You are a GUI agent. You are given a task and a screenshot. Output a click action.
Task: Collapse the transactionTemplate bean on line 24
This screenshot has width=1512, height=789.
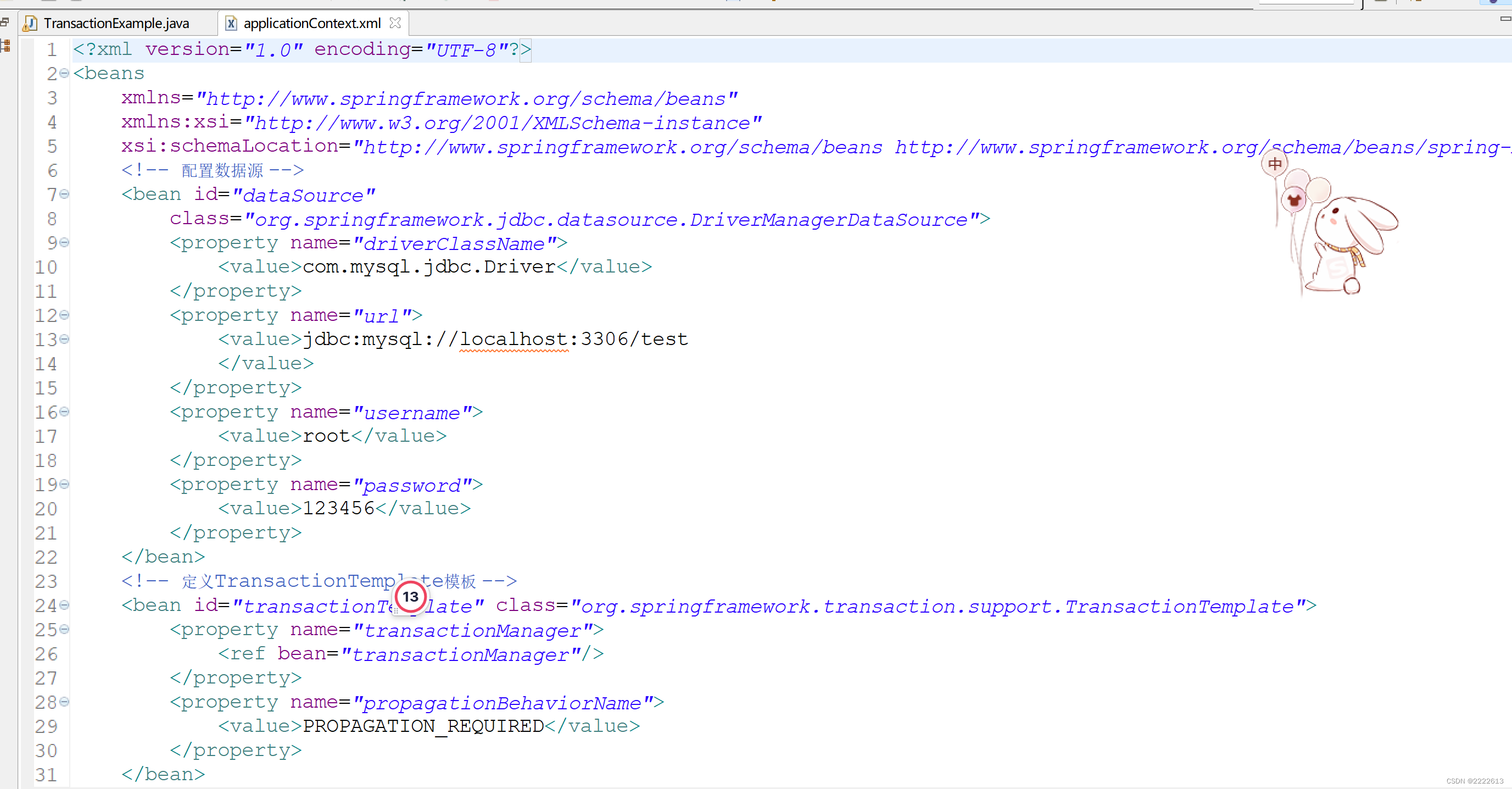coord(65,605)
